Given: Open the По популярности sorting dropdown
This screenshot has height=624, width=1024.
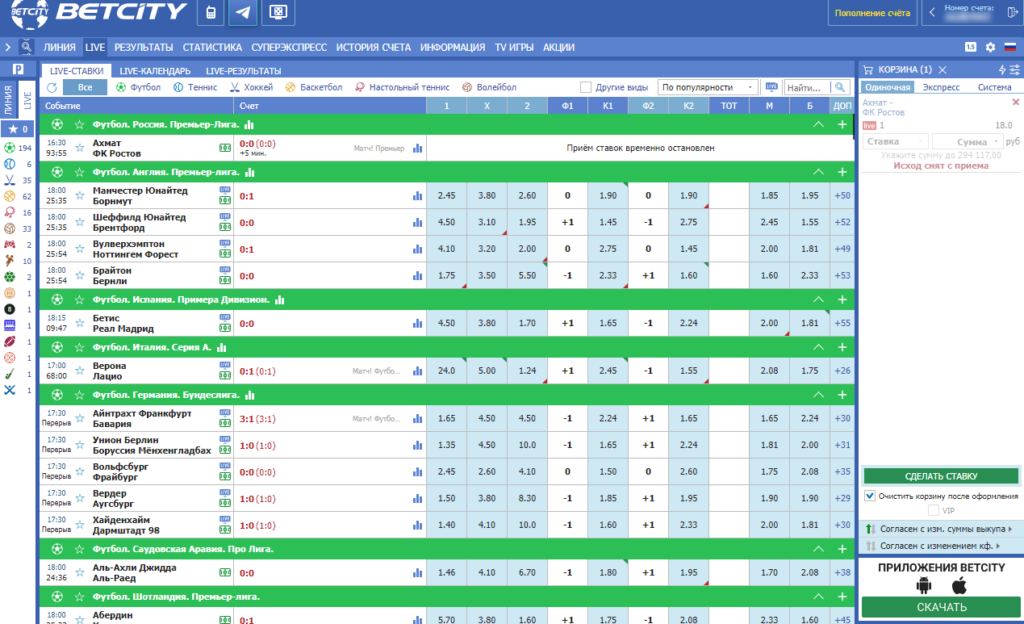Looking at the screenshot, I should 708,87.
